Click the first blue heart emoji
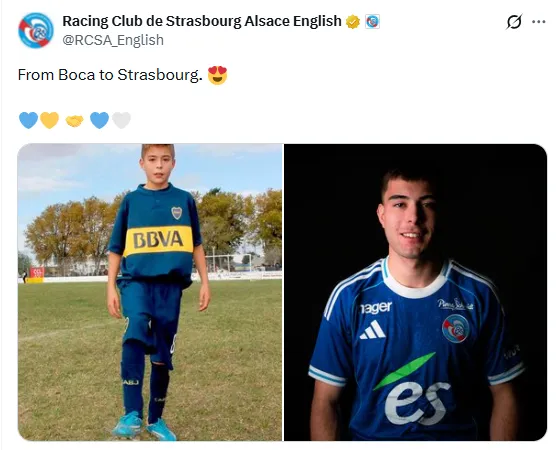Viewport: 560px width, 450px height. 28,120
